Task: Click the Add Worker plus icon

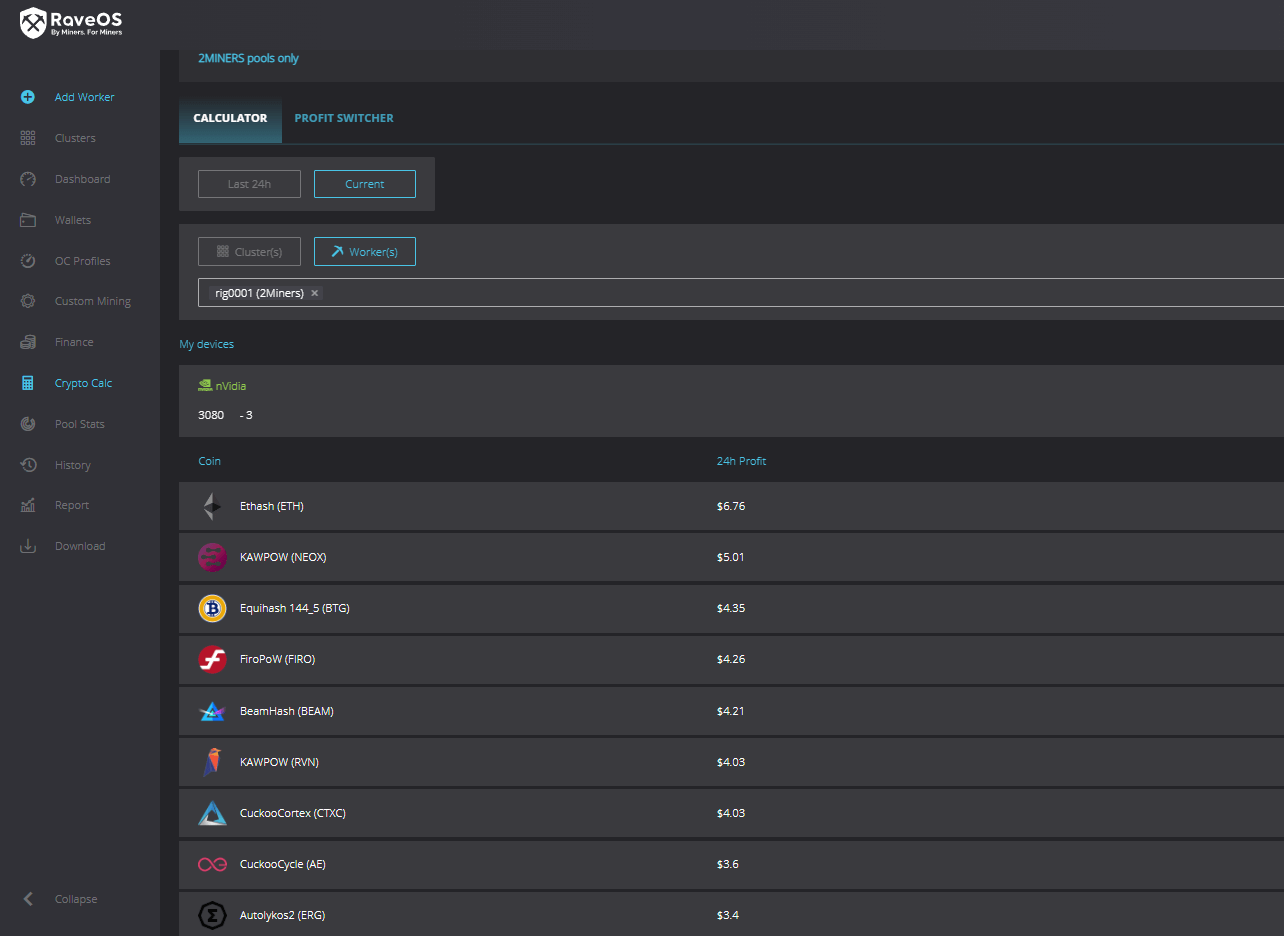Action: (x=28, y=97)
